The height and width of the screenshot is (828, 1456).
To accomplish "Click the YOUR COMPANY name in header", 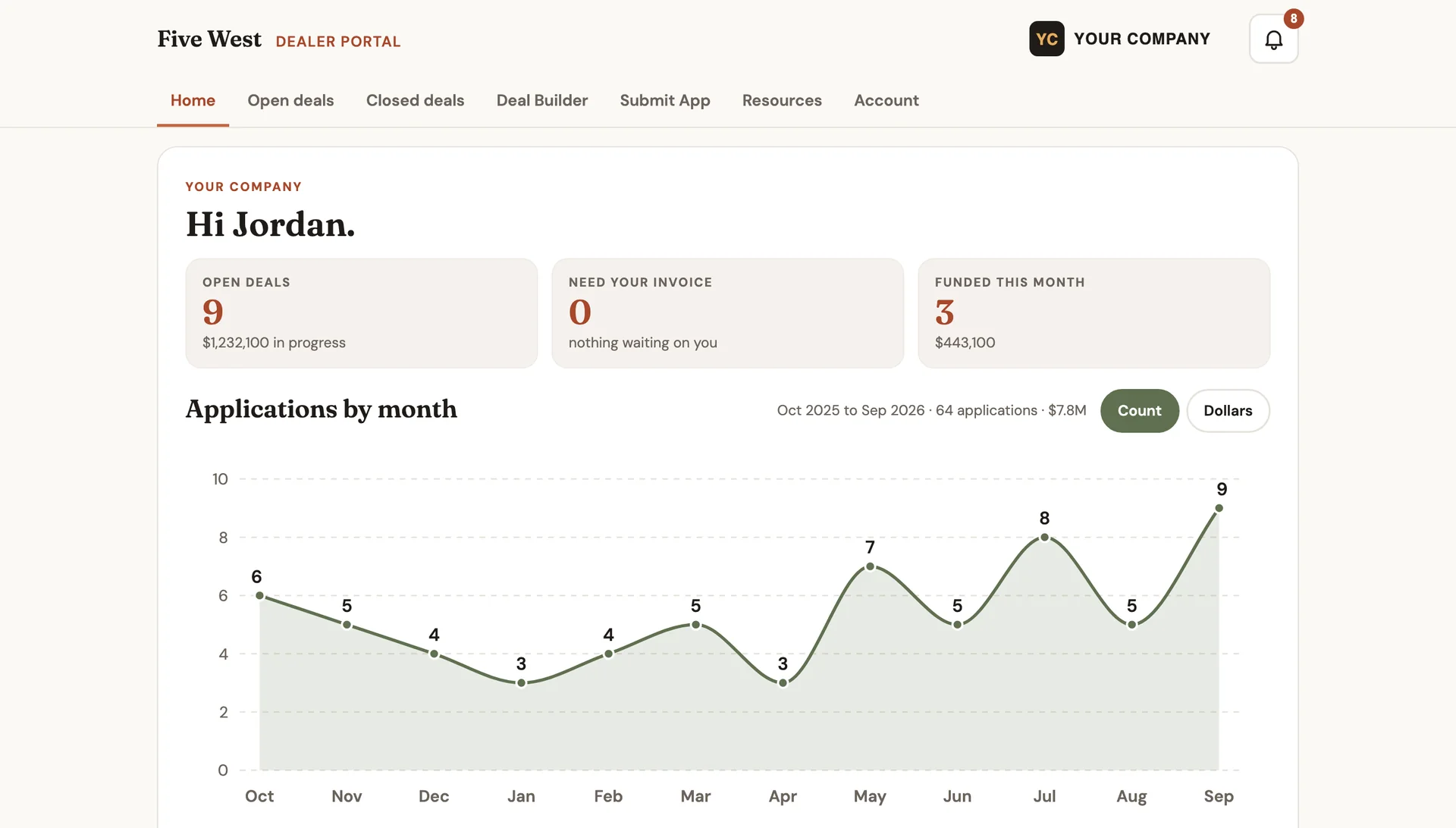I will coord(1142,39).
